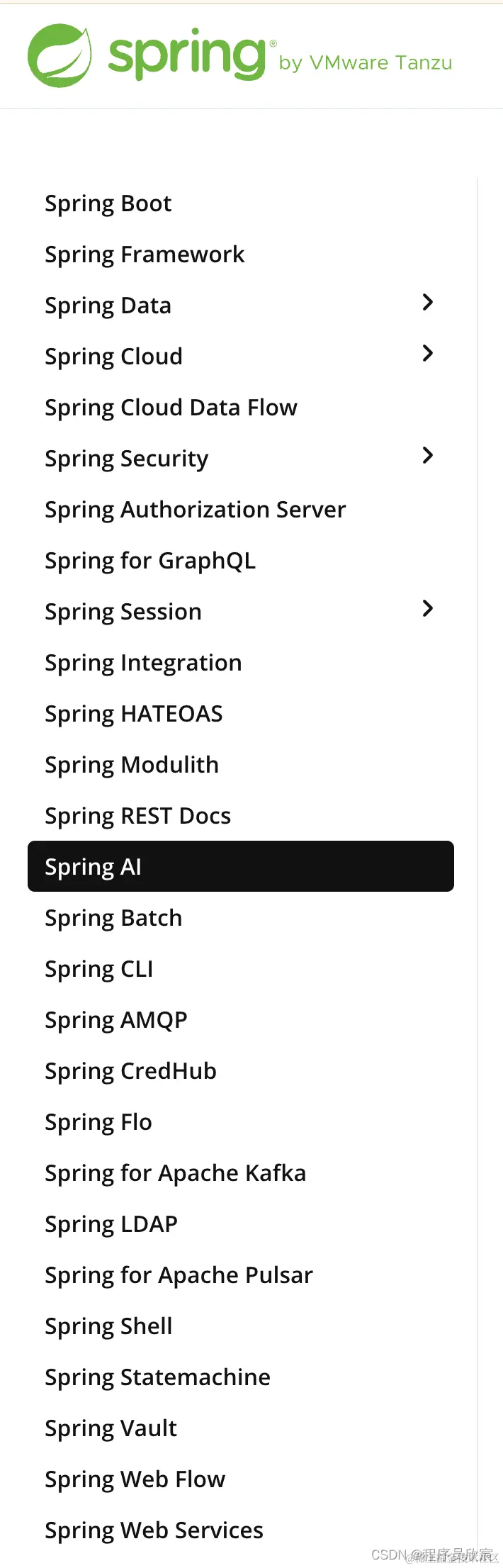Go to Spring REST Docs
This screenshot has height=1568, width=503.
(x=138, y=817)
